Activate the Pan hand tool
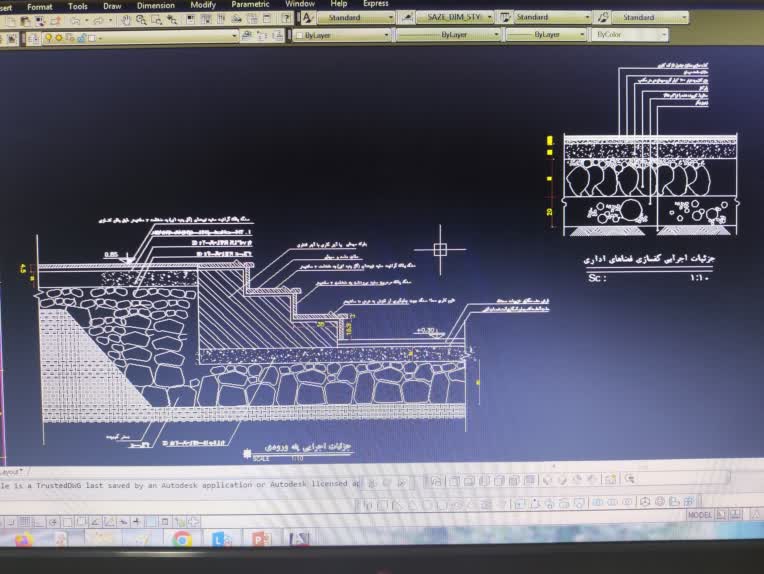 tap(126, 20)
